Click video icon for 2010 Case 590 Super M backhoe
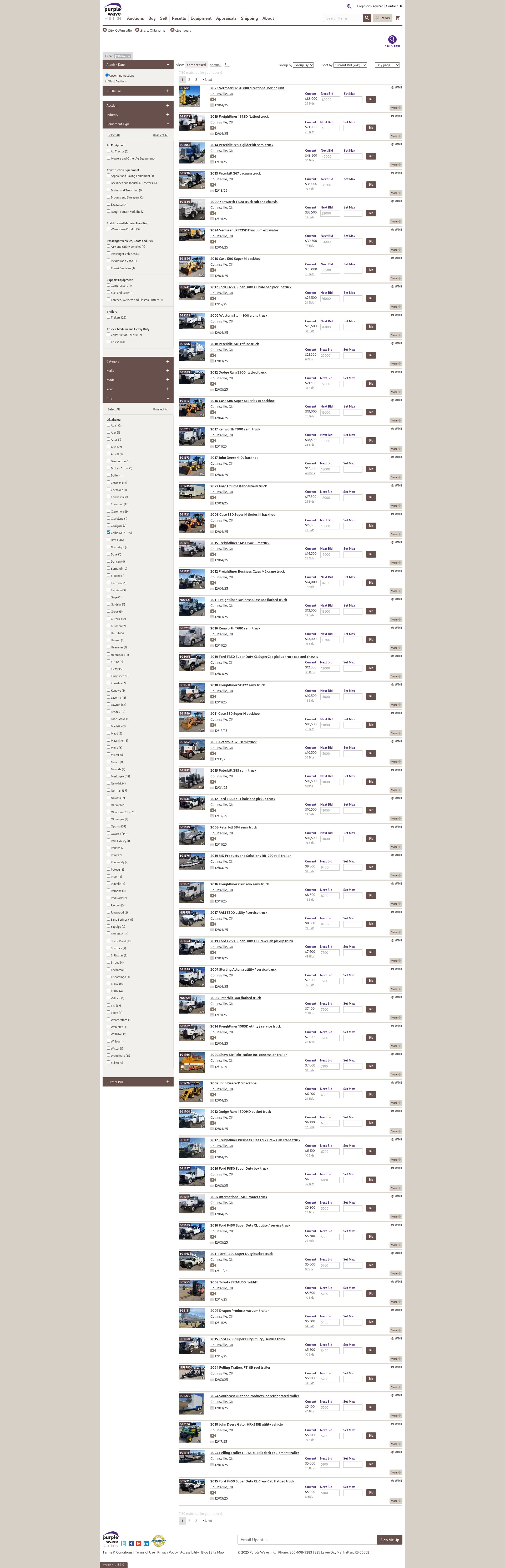The height and width of the screenshot is (1568, 505). coord(213,270)
